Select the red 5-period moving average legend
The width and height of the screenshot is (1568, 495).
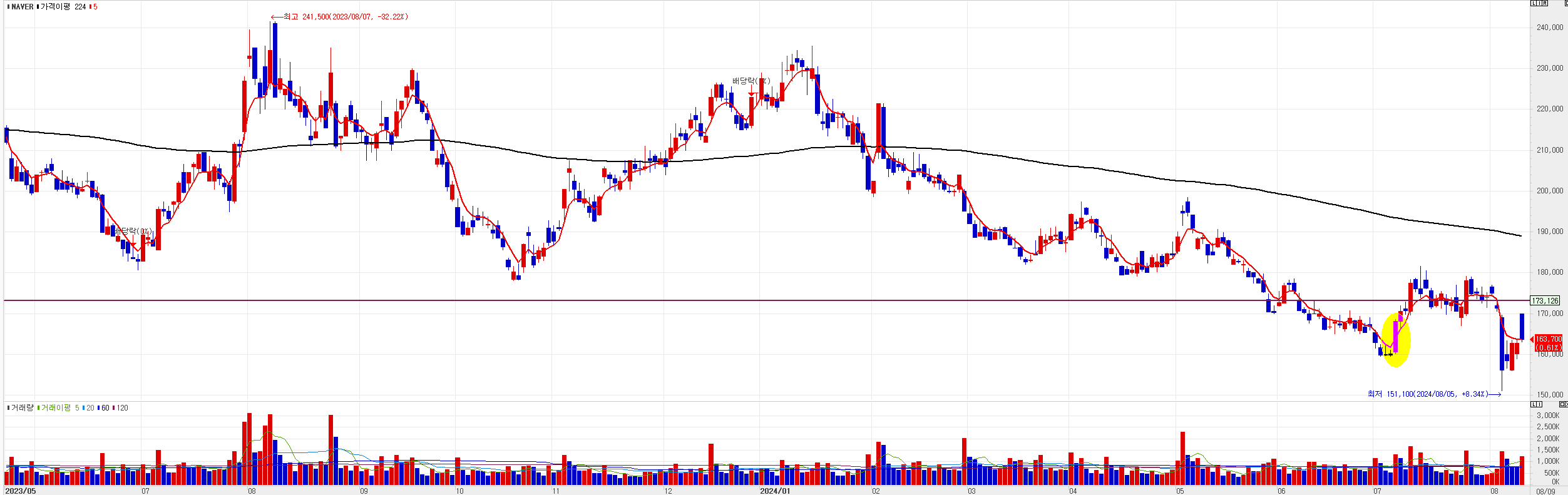point(93,7)
